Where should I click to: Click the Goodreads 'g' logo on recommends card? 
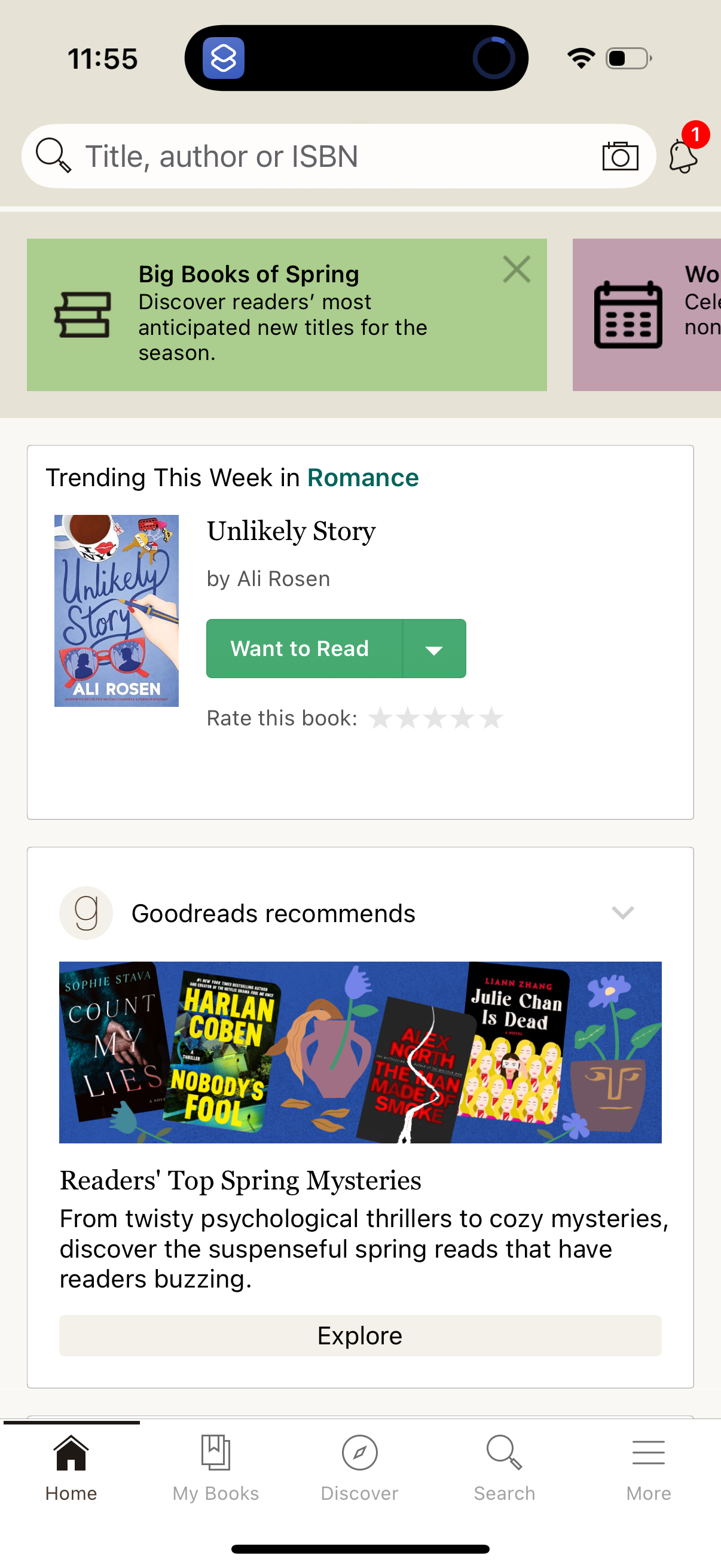point(85,913)
